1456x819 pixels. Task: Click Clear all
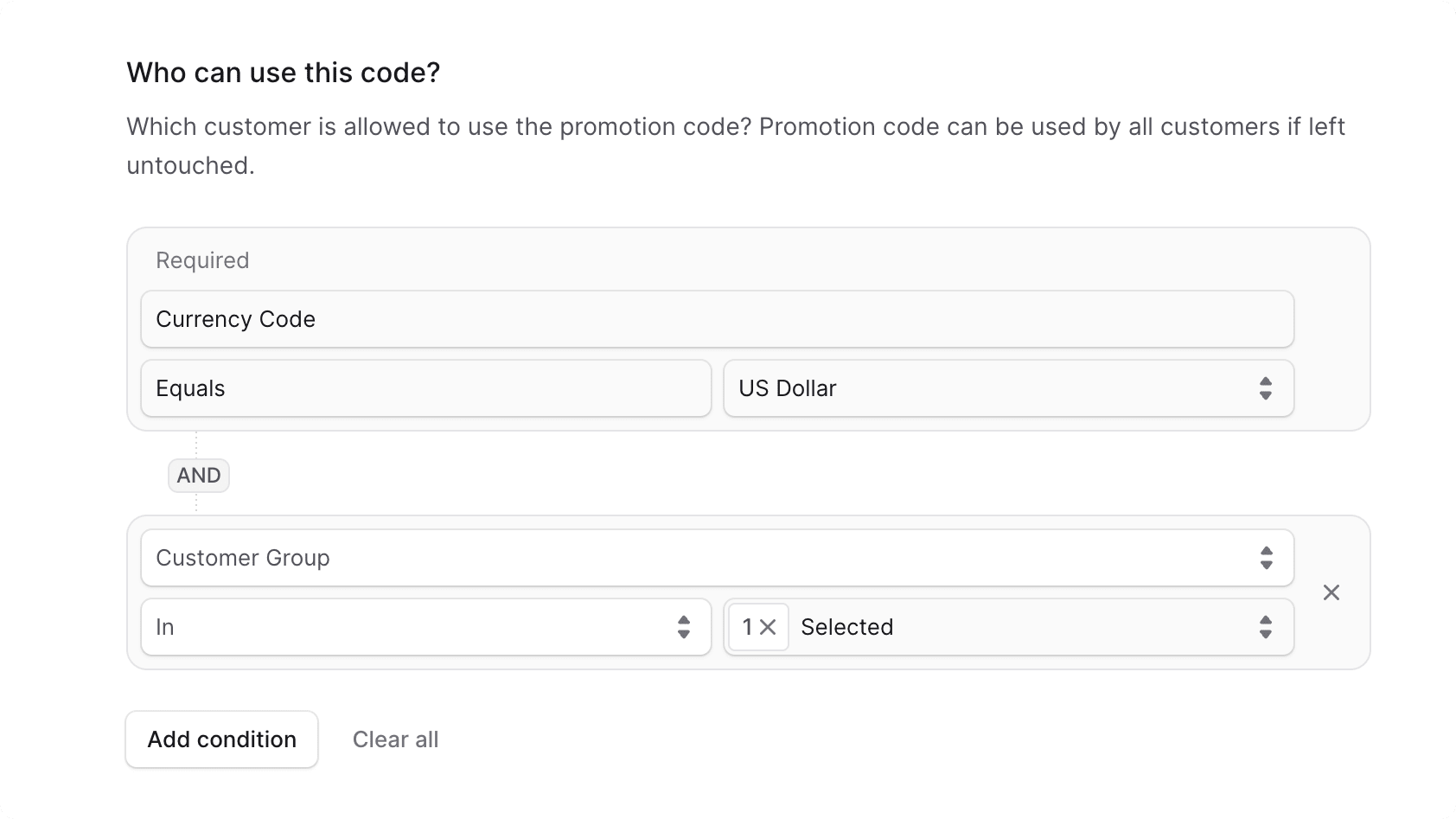tap(395, 739)
